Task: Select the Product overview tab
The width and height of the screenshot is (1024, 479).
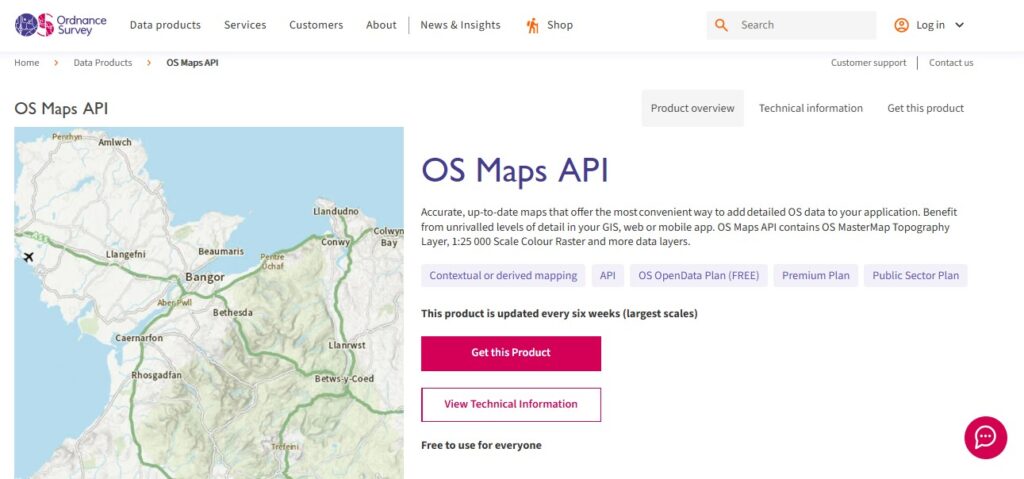Action: click(x=692, y=108)
